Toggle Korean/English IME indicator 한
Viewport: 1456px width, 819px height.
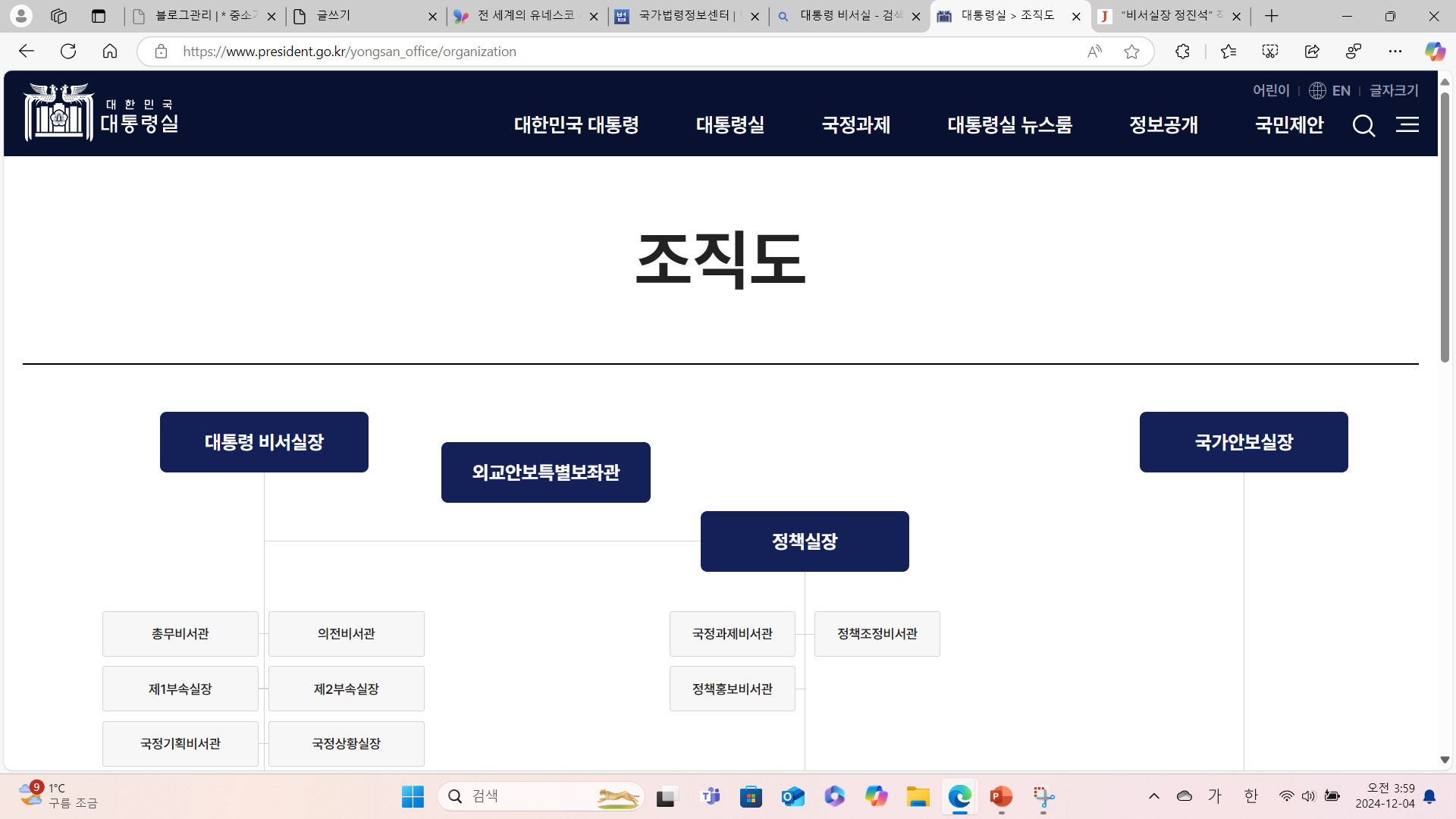(1250, 796)
